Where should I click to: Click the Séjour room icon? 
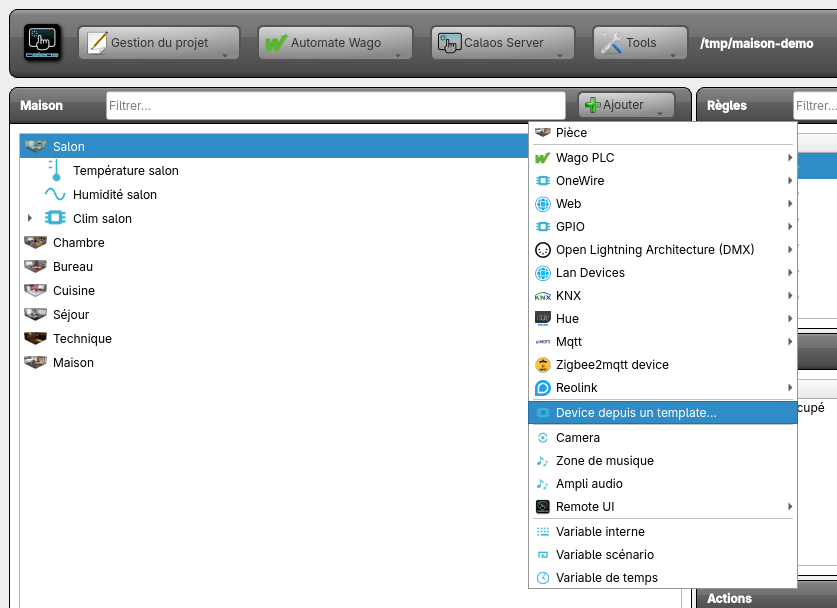pos(35,314)
